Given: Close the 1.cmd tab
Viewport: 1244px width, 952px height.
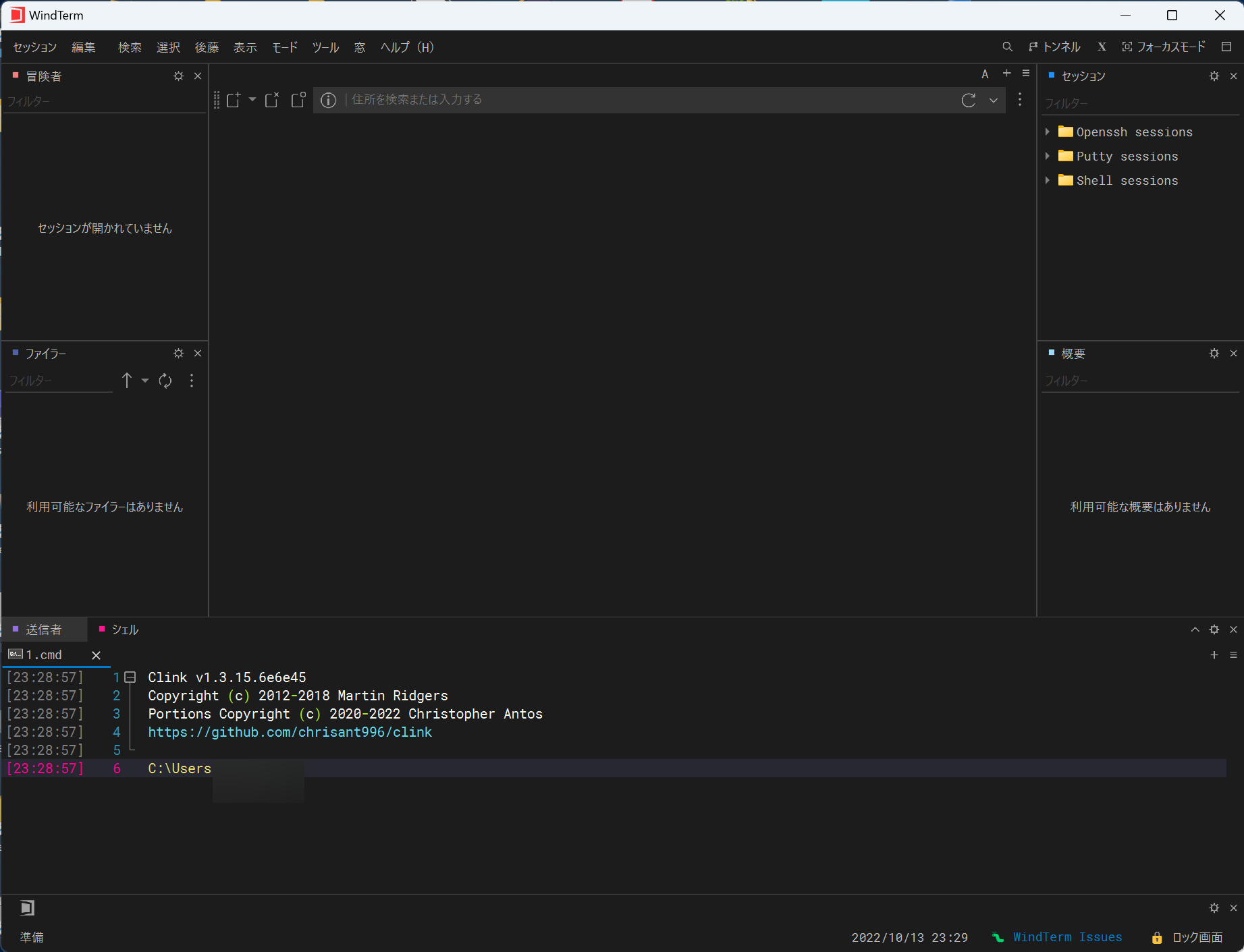Looking at the screenshot, I should click(x=97, y=655).
